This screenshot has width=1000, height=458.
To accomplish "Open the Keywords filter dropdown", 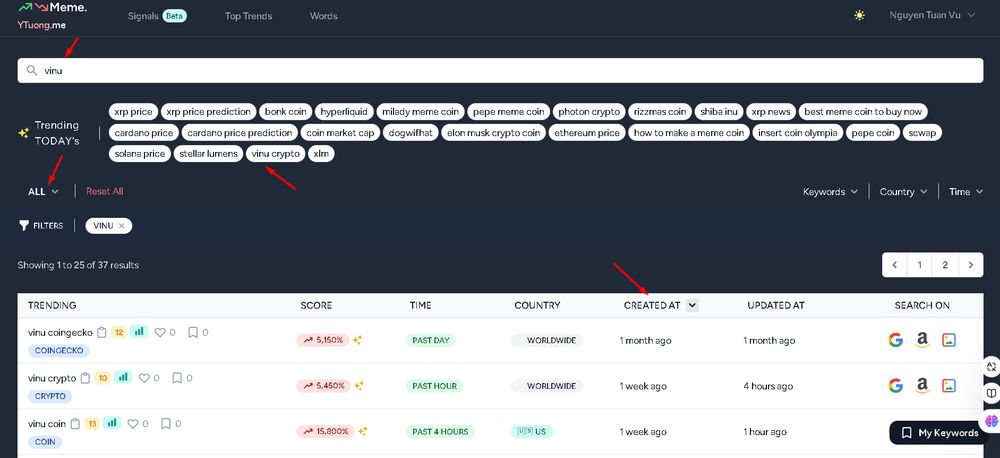I will click(x=830, y=191).
